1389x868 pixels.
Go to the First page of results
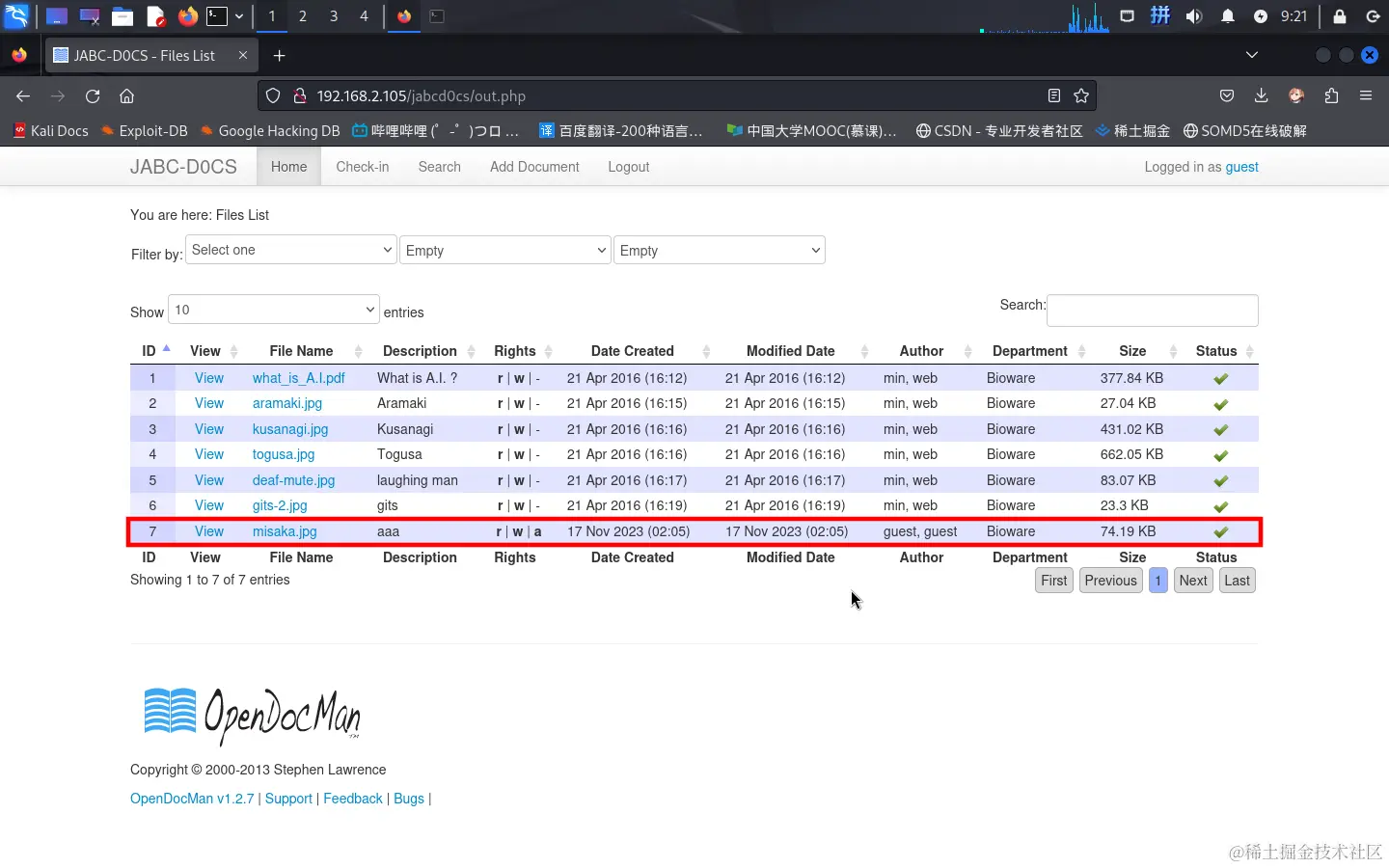pos(1054,581)
